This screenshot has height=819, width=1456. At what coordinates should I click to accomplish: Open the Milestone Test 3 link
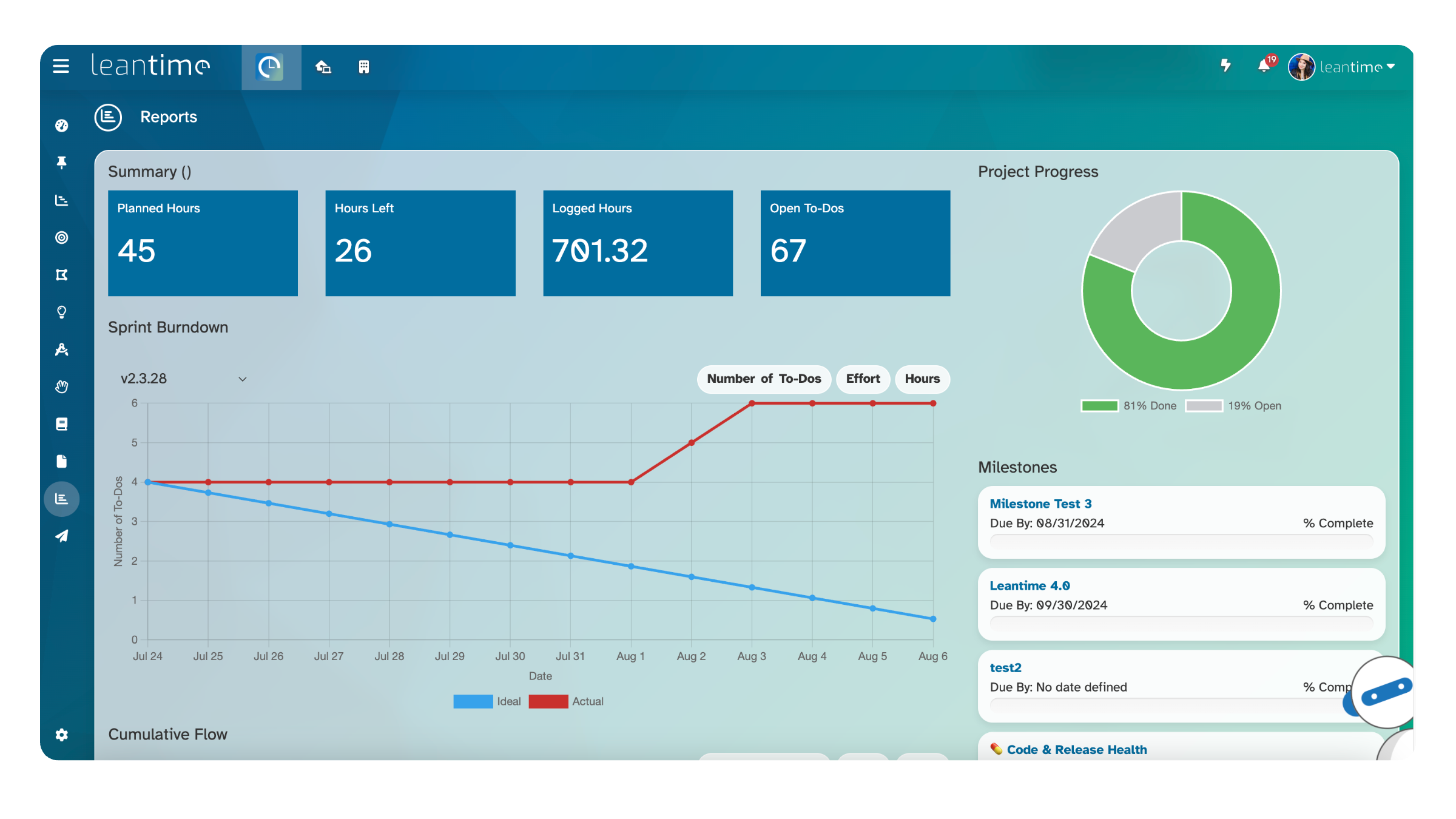click(x=1040, y=504)
